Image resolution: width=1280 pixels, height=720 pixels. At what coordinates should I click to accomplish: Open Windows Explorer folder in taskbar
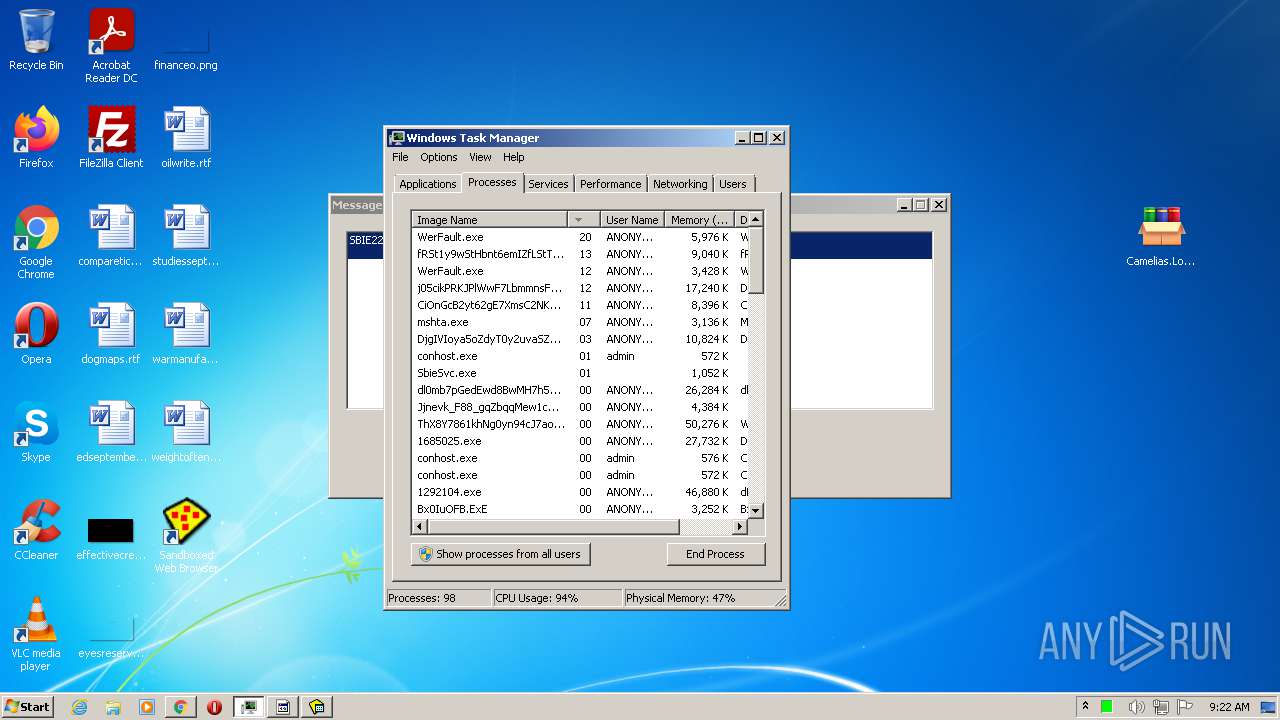113,707
